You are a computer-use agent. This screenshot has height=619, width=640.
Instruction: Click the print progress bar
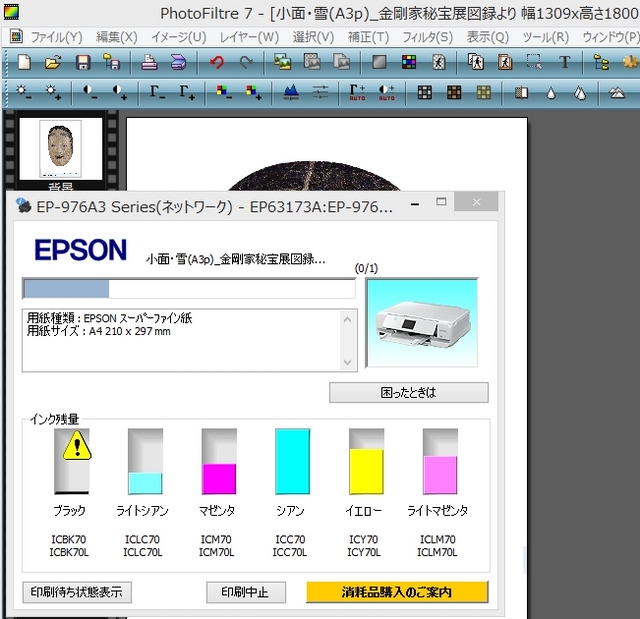(189, 289)
